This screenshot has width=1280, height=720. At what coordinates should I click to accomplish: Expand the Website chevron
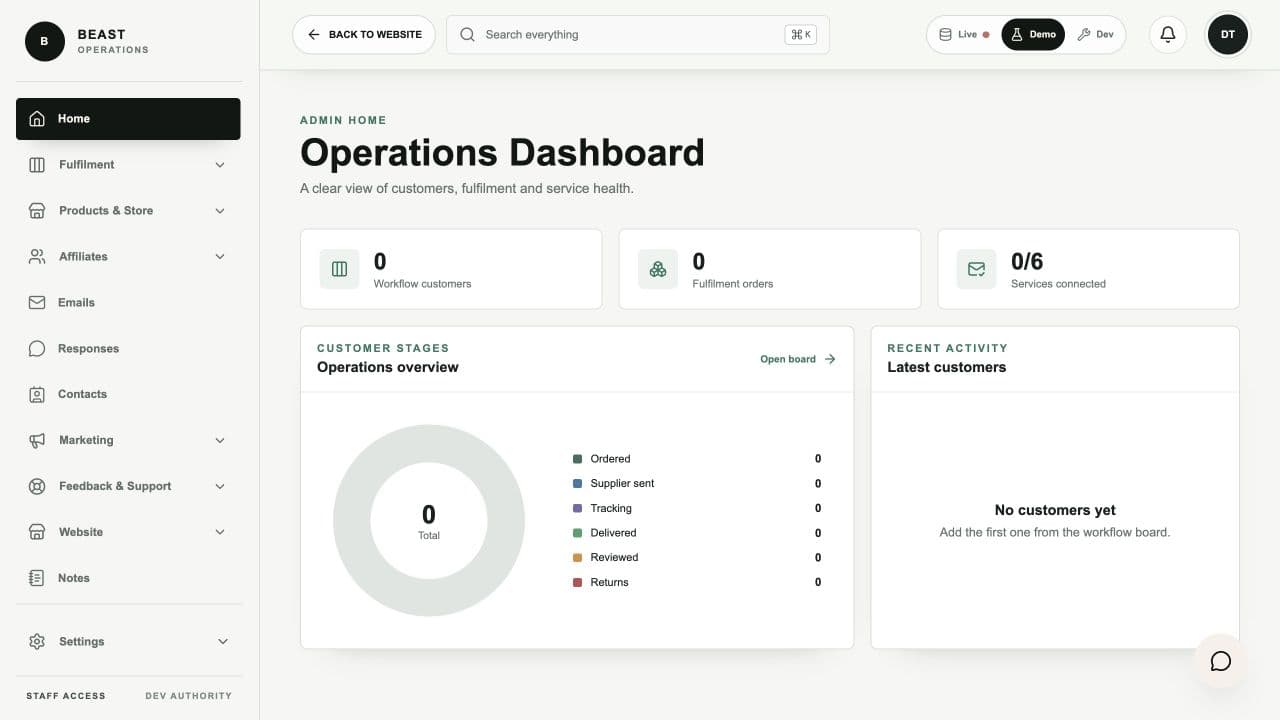click(x=220, y=532)
